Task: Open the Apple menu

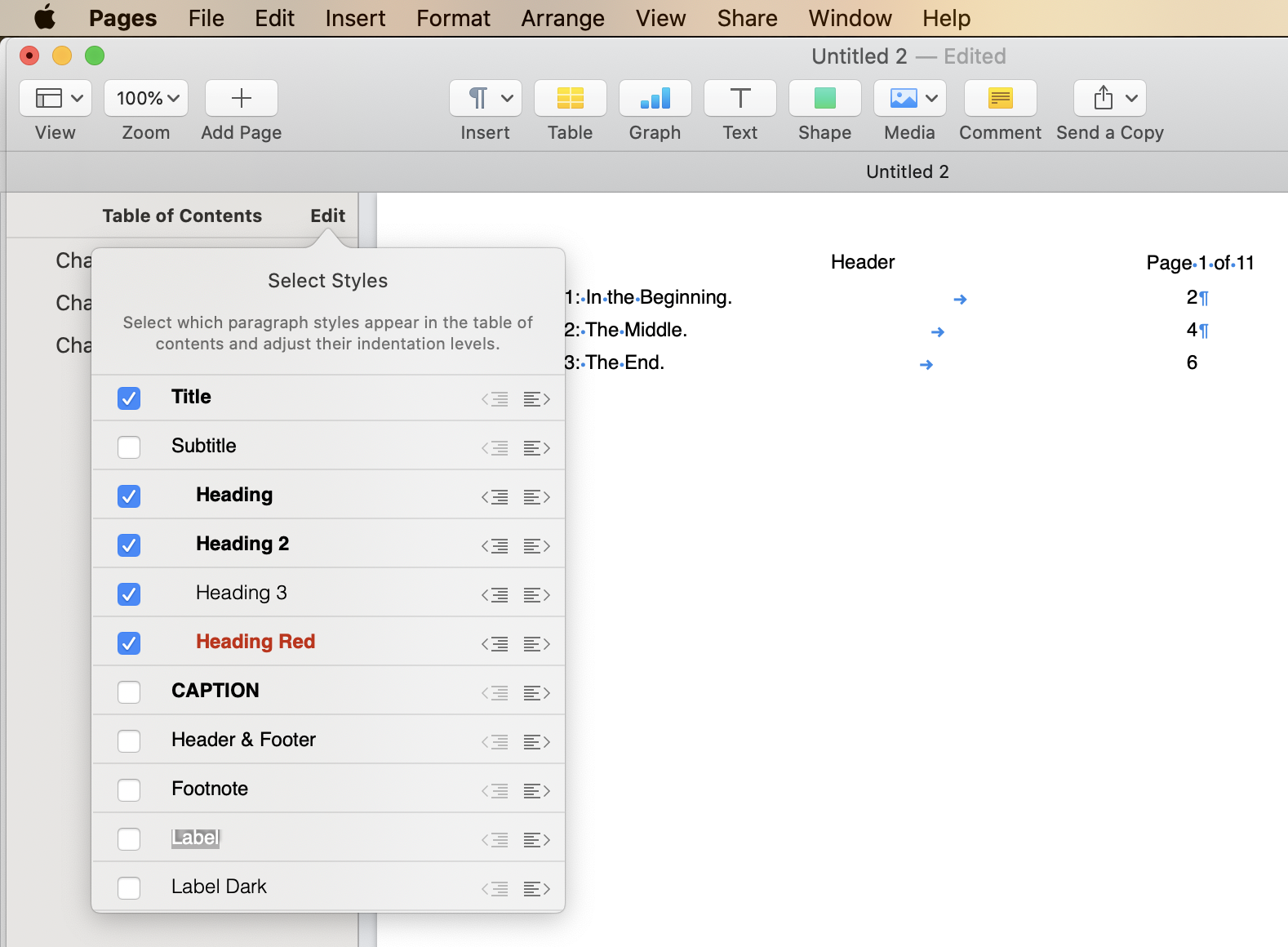Action: pos(45,17)
